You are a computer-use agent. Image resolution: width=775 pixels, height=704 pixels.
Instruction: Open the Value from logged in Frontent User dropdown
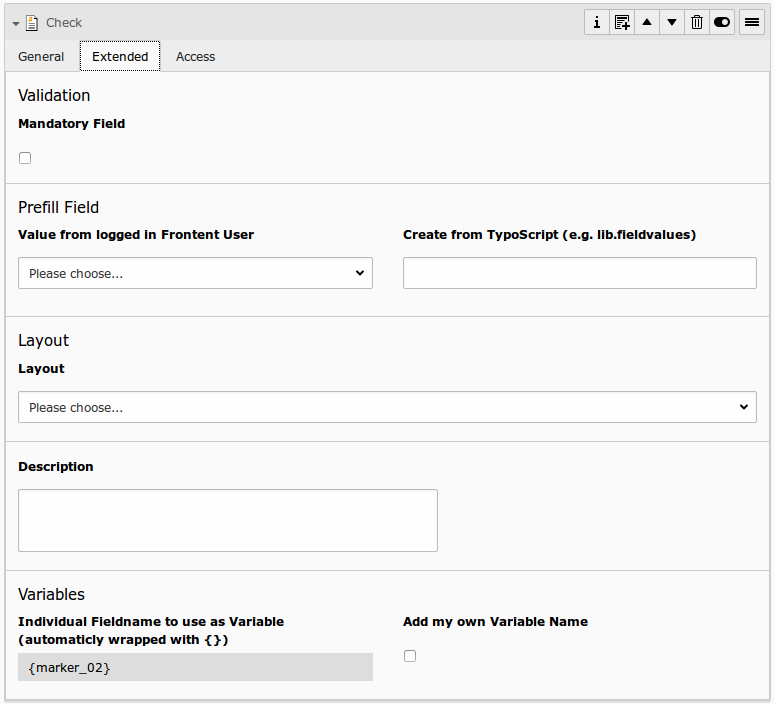195,273
